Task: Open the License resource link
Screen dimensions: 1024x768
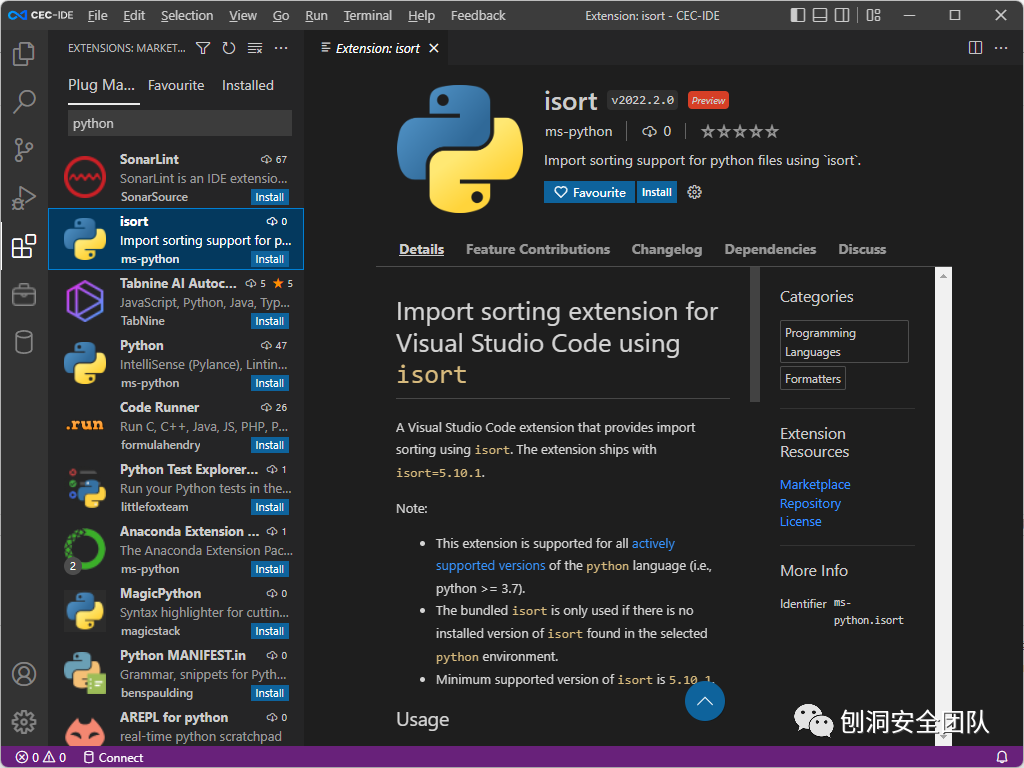Action: pyautogui.click(x=801, y=522)
